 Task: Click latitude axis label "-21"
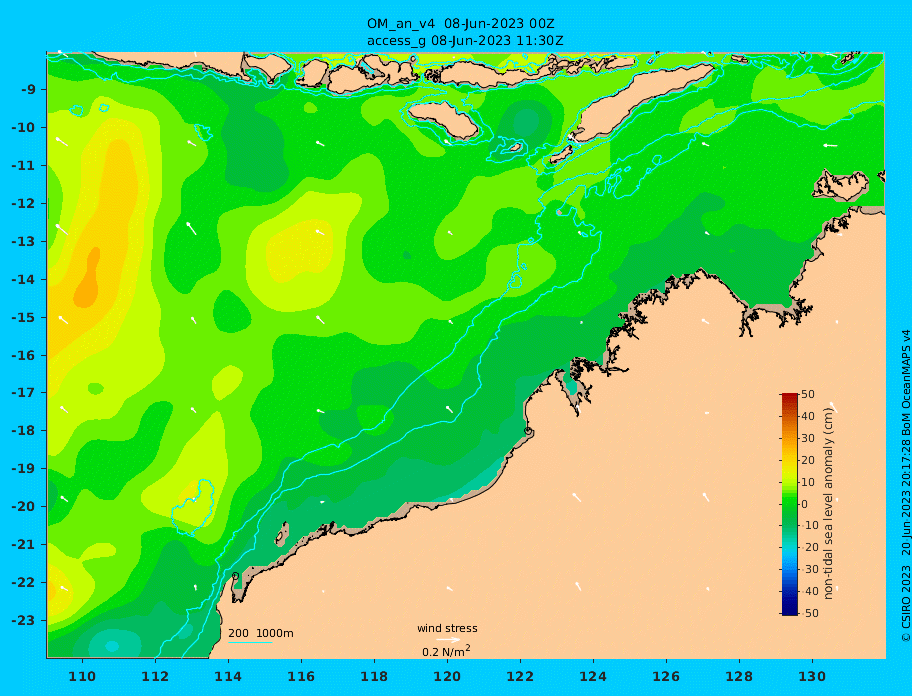tap(25, 545)
